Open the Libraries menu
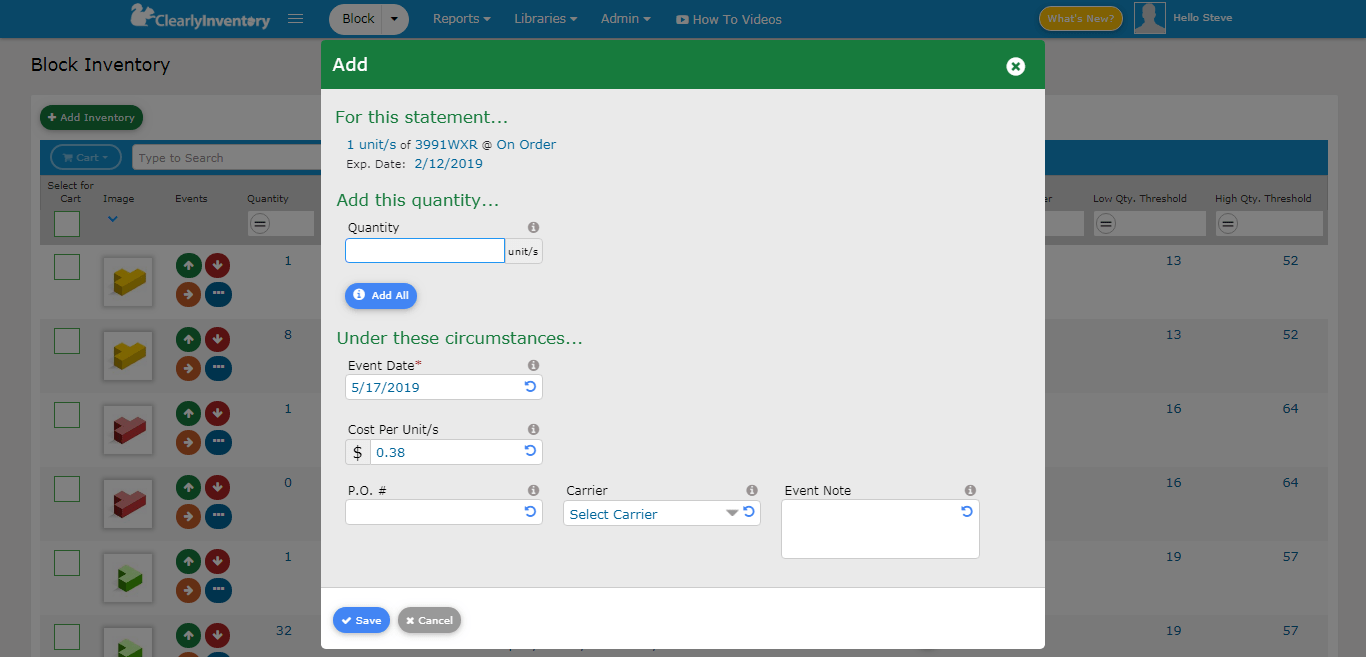Image resolution: width=1366 pixels, height=657 pixels. pos(546,19)
